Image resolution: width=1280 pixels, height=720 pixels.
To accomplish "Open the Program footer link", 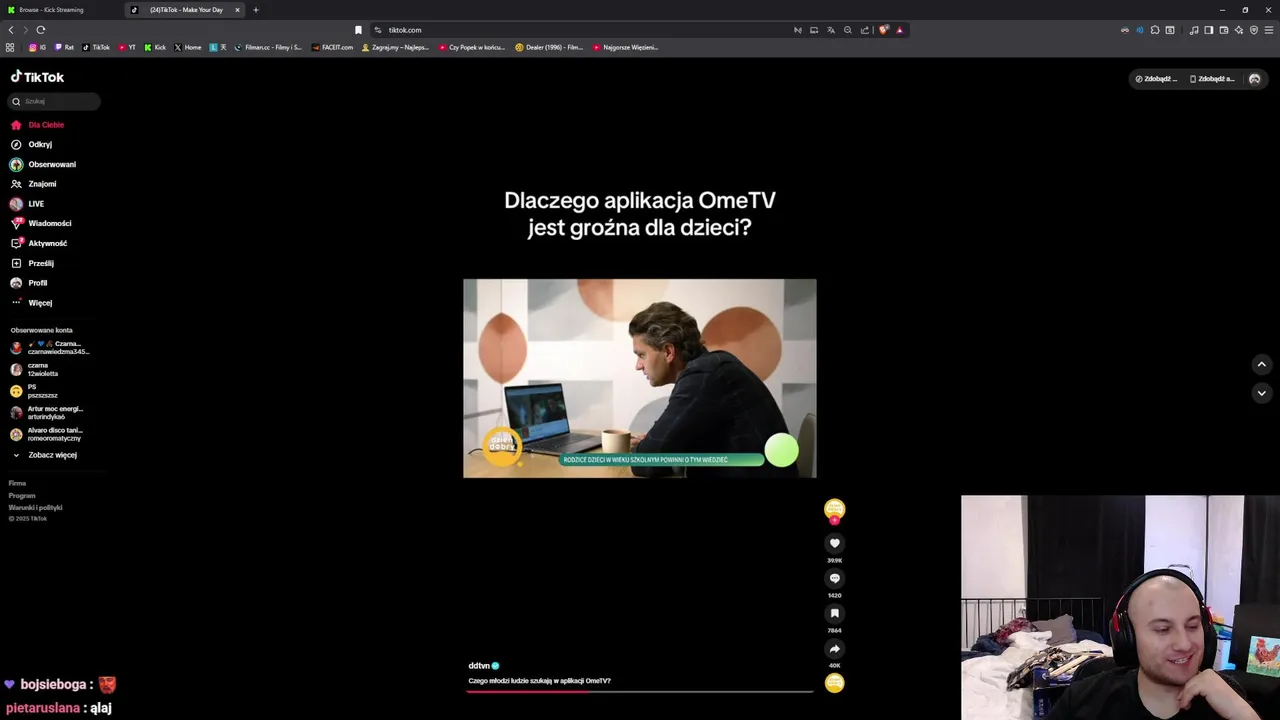I will pyautogui.click(x=22, y=495).
